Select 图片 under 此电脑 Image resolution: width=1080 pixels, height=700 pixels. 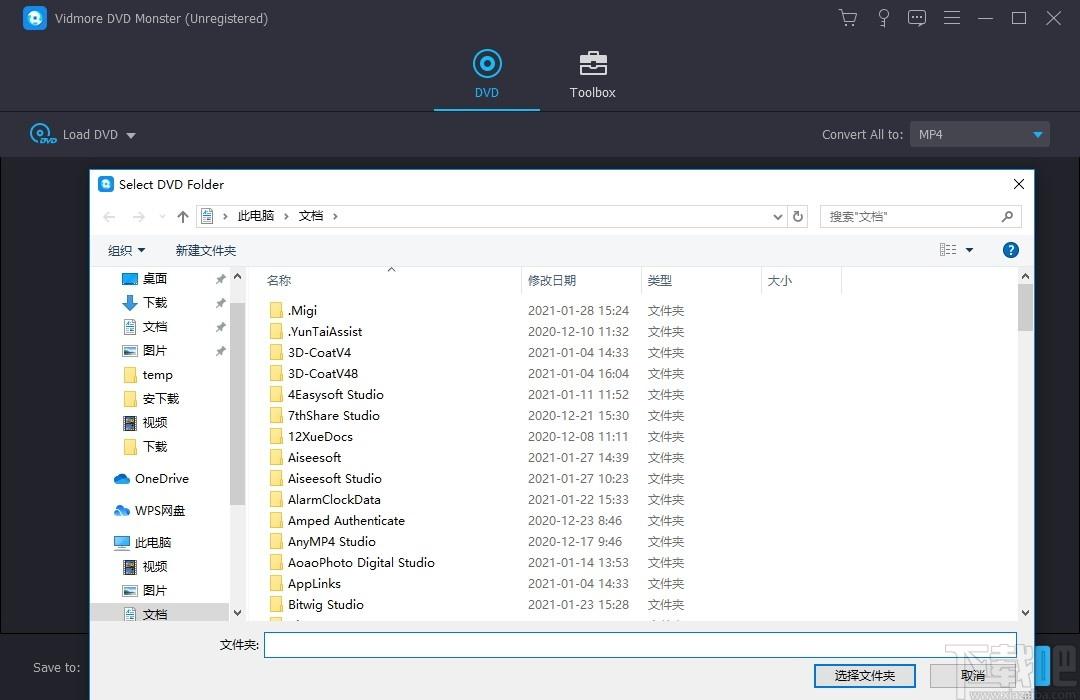pyautogui.click(x=155, y=590)
